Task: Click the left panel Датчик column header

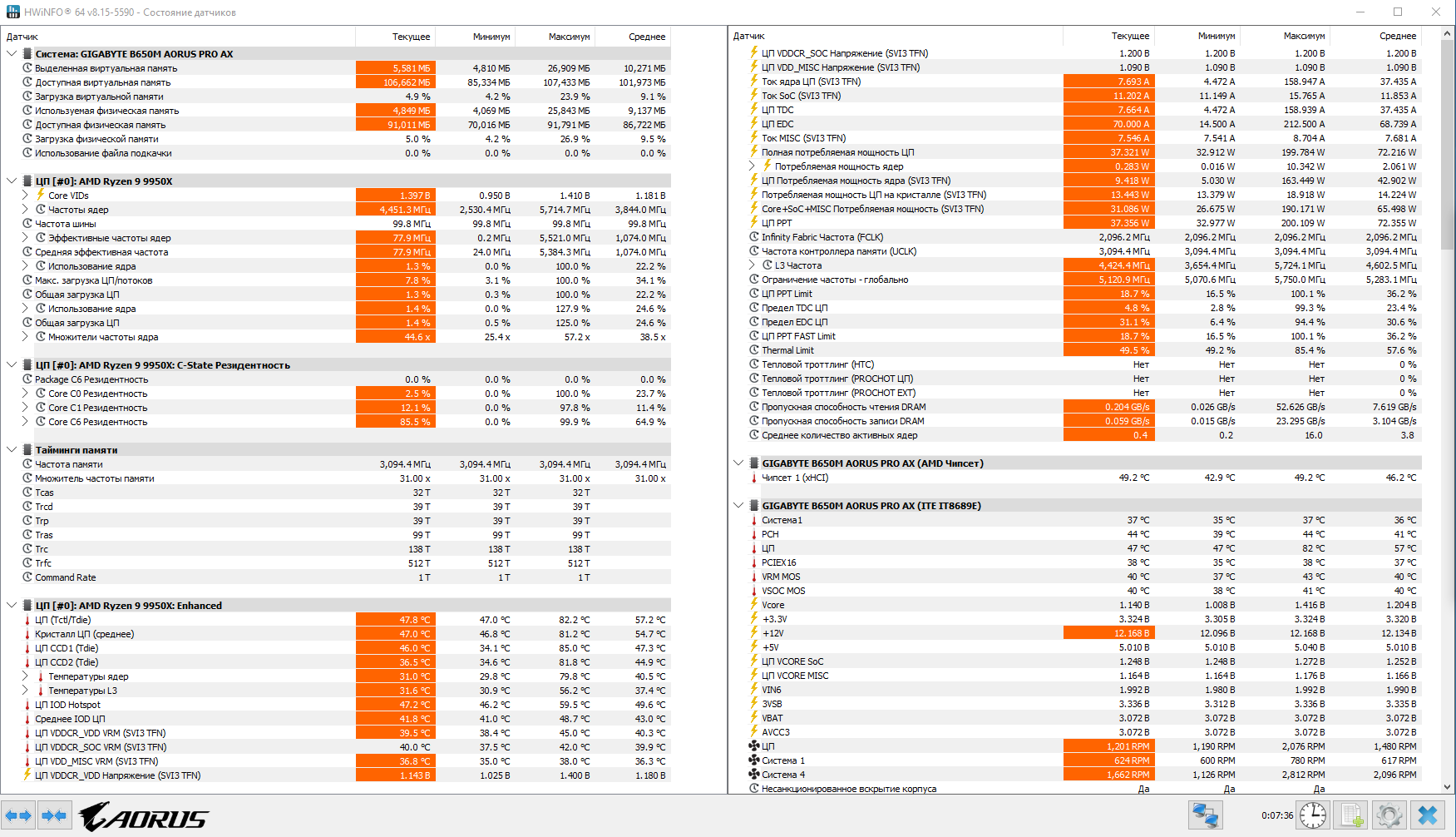Action: 178,37
